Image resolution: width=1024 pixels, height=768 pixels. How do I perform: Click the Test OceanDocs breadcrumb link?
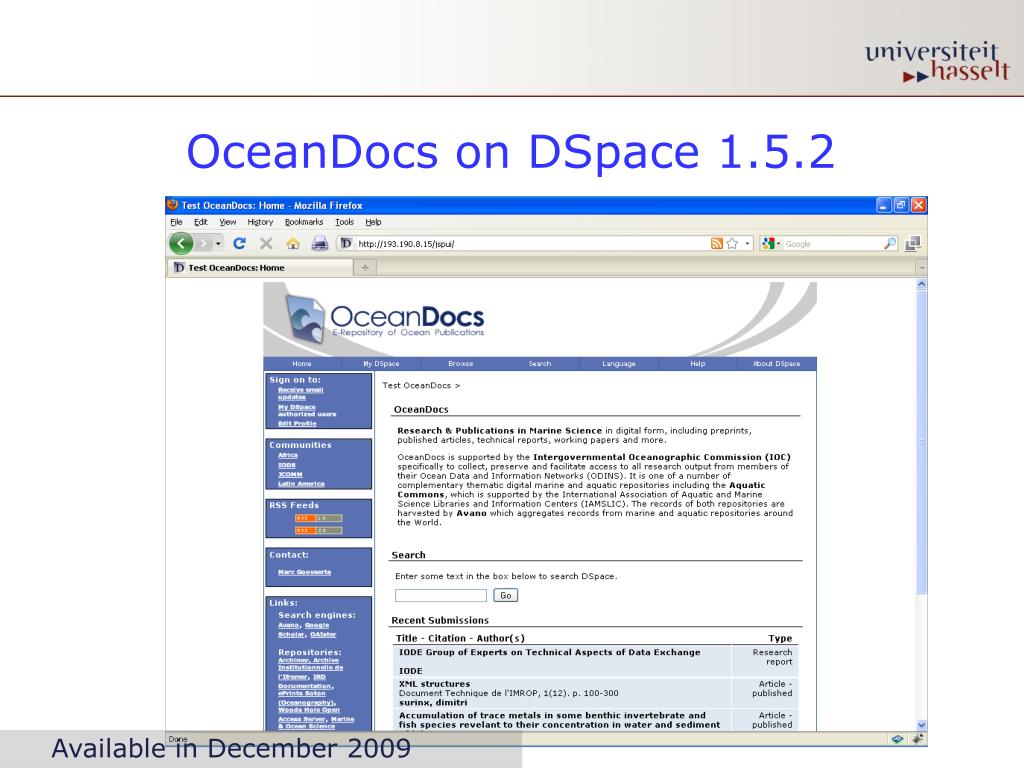tap(417, 385)
